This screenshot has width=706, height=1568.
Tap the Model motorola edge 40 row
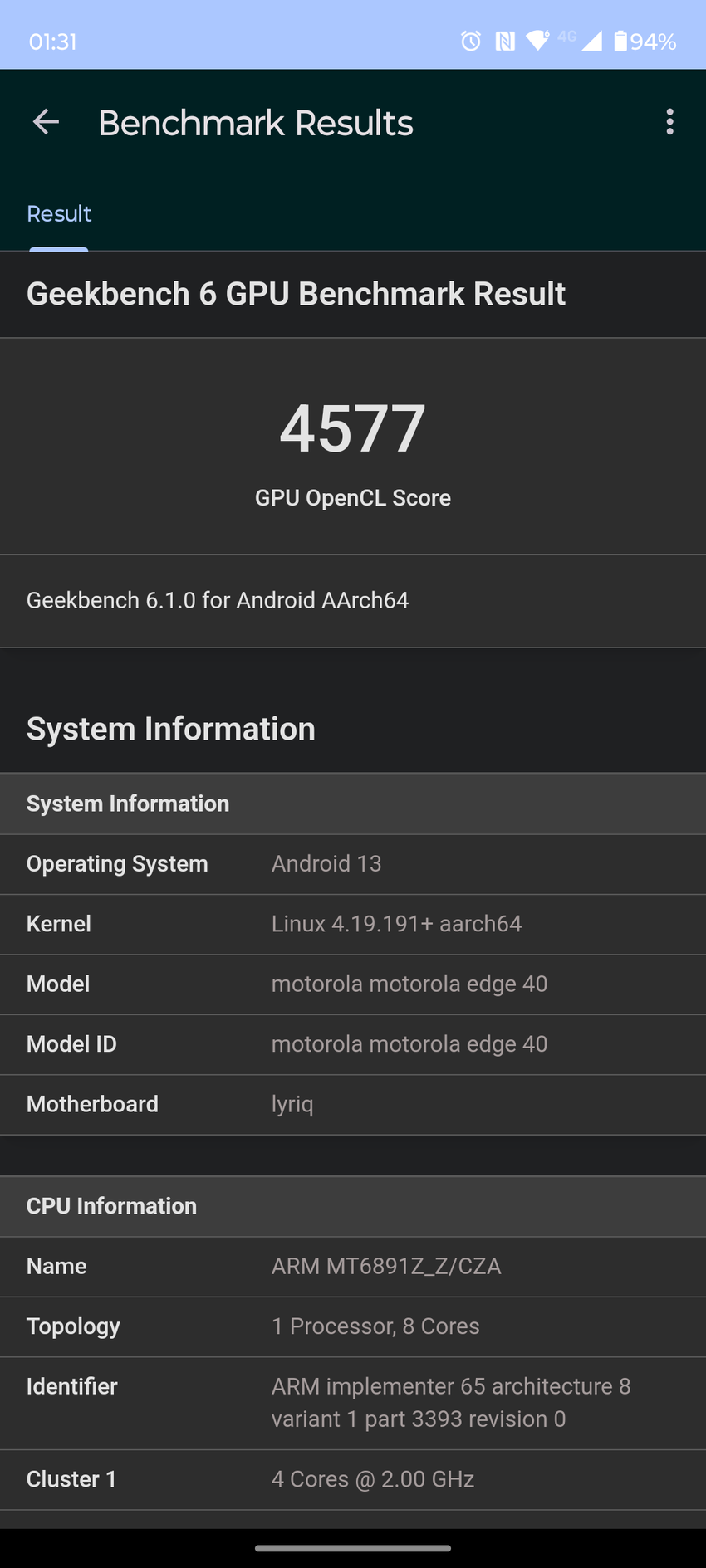(353, 984)
